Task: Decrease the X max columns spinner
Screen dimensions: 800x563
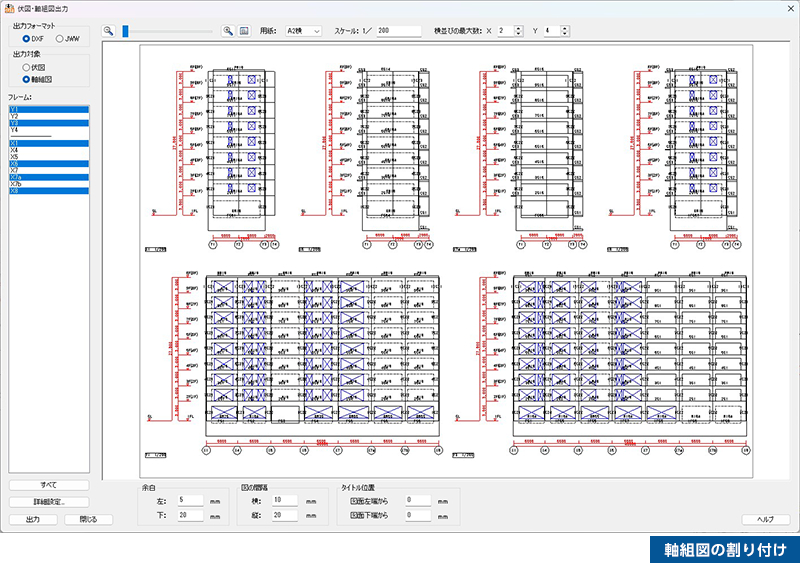Action: click(x=518, y=35)
